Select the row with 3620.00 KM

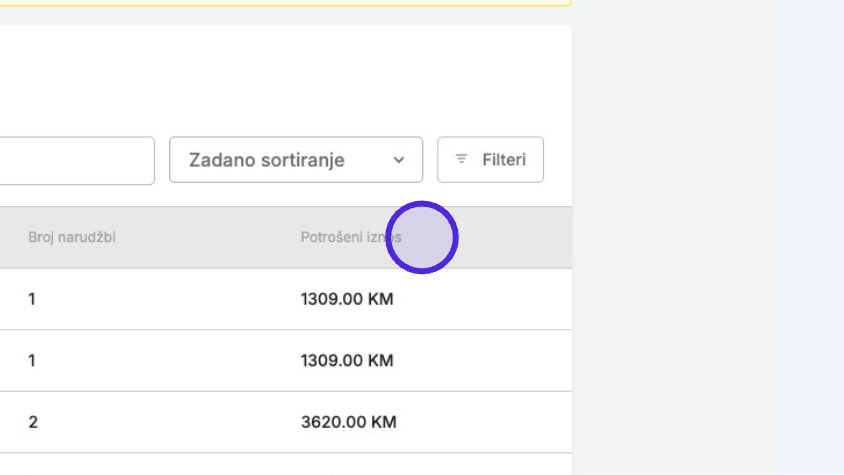[286, 422]
